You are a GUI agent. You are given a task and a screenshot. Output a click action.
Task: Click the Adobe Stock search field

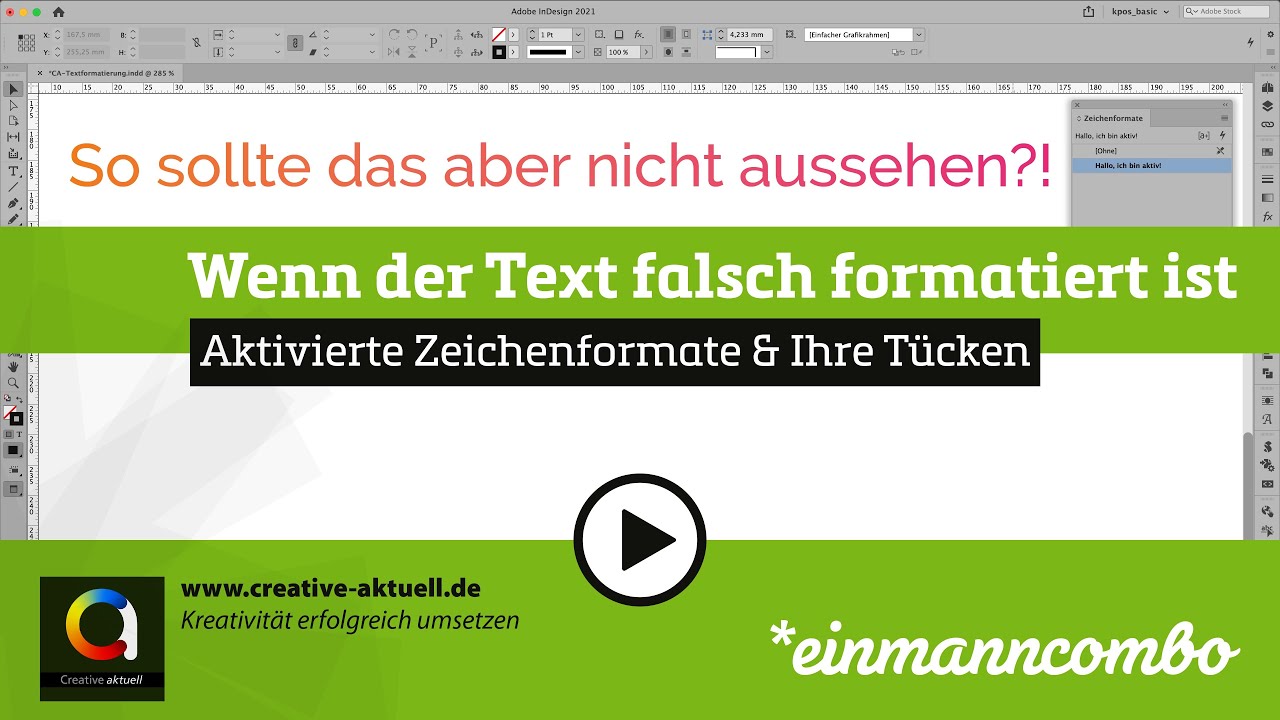[1226, 12]
